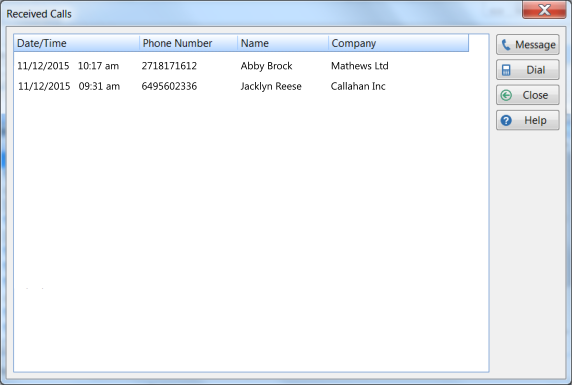Select the call from Abby Brock

266,66
